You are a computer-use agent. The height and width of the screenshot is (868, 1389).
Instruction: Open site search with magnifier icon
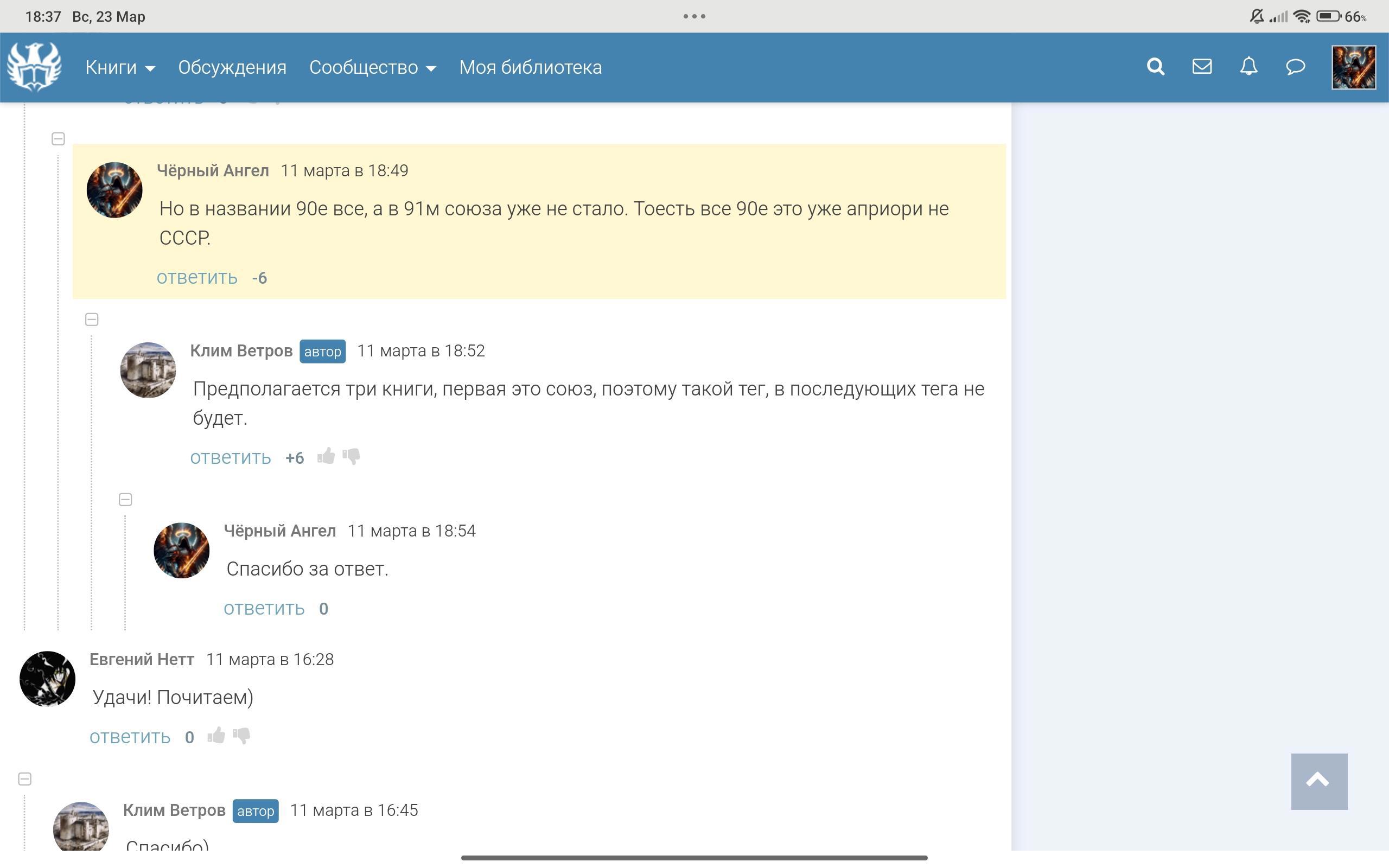1155,67
